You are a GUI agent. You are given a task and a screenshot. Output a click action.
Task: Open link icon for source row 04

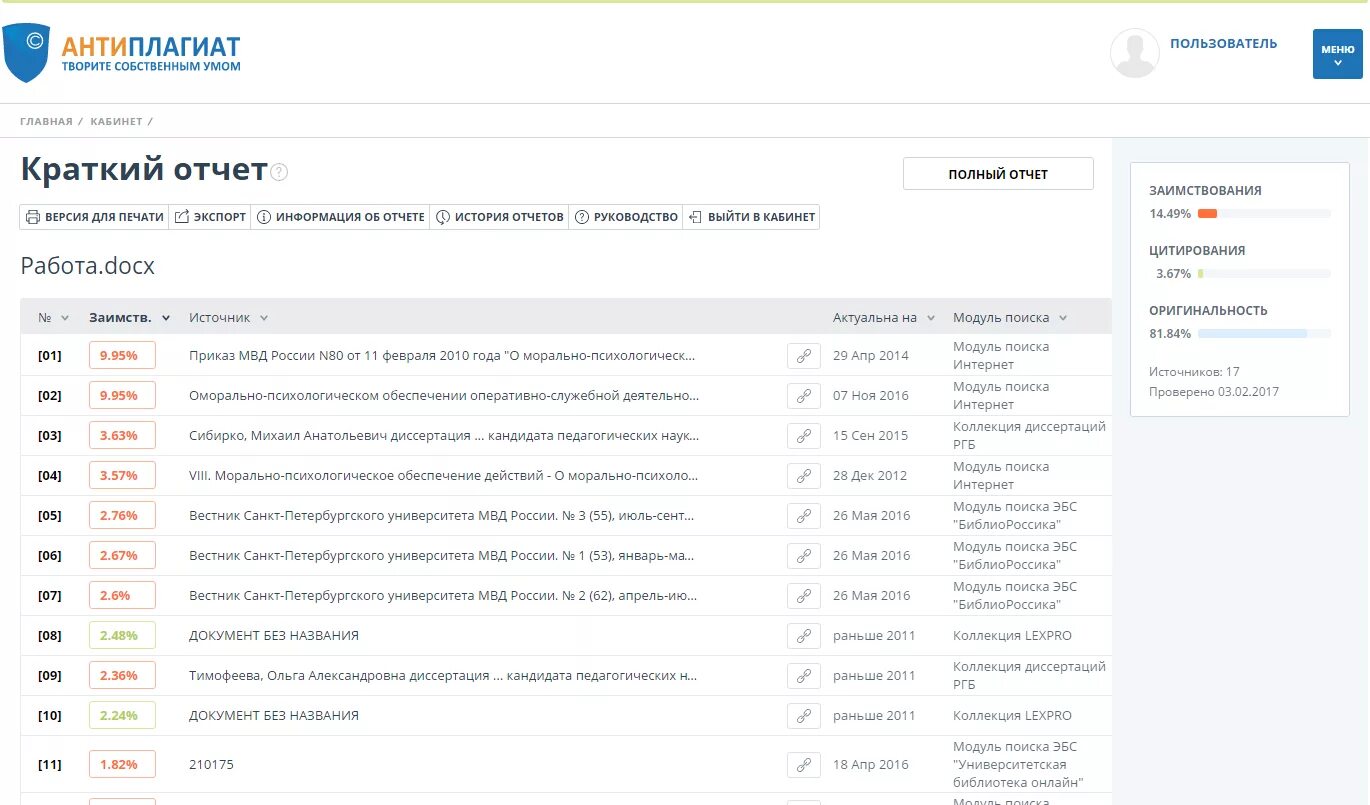[x=803, y=476]
